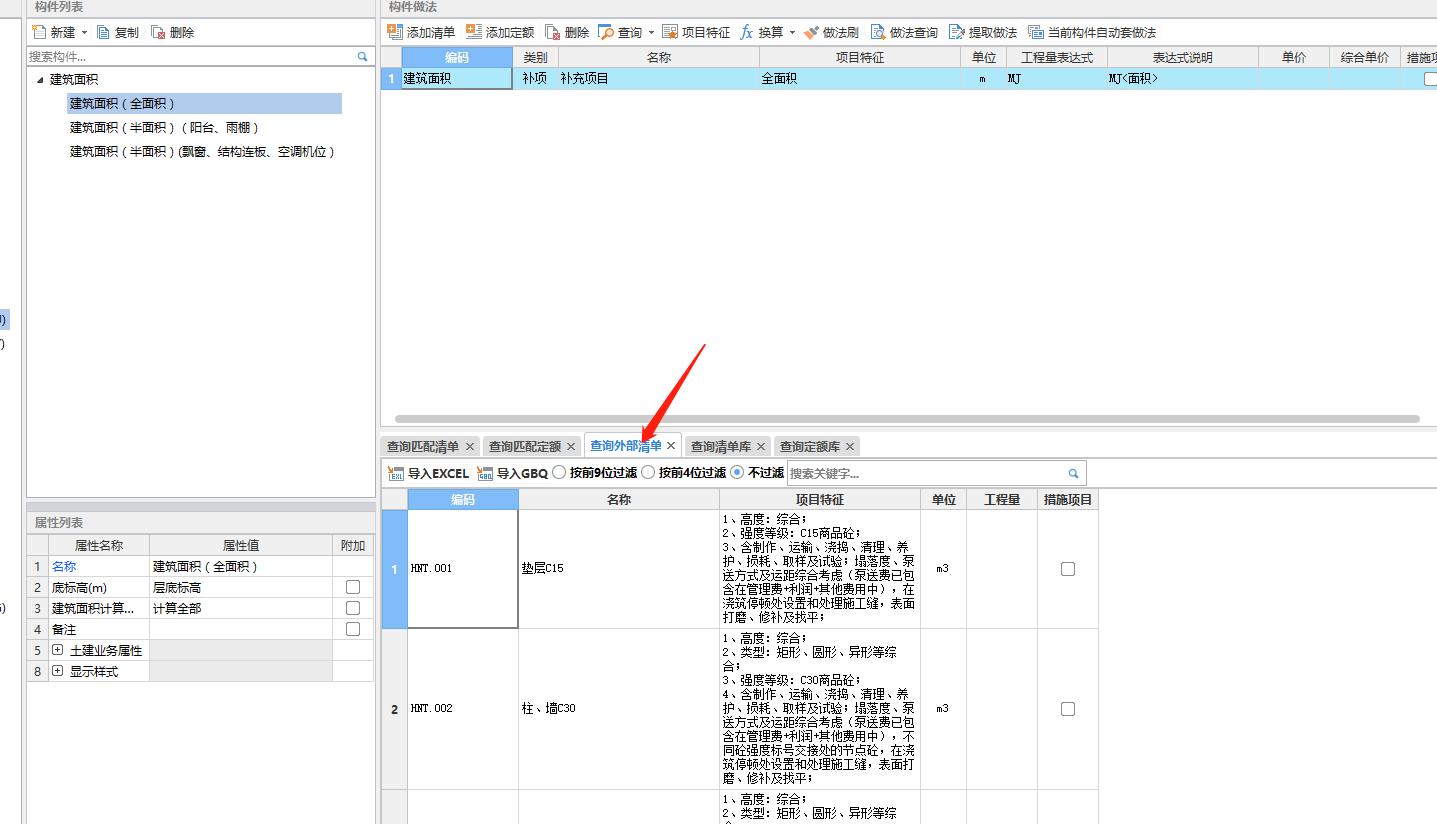
Task: Click the 补充项目 name cell
Action: coord(658,78)
